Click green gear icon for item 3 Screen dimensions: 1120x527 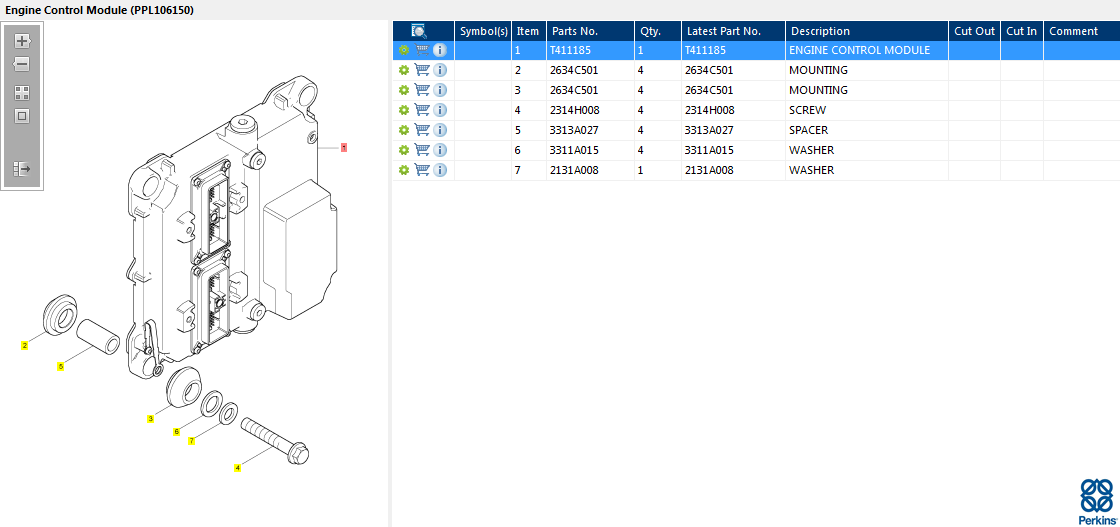click(x=404, y=90)
